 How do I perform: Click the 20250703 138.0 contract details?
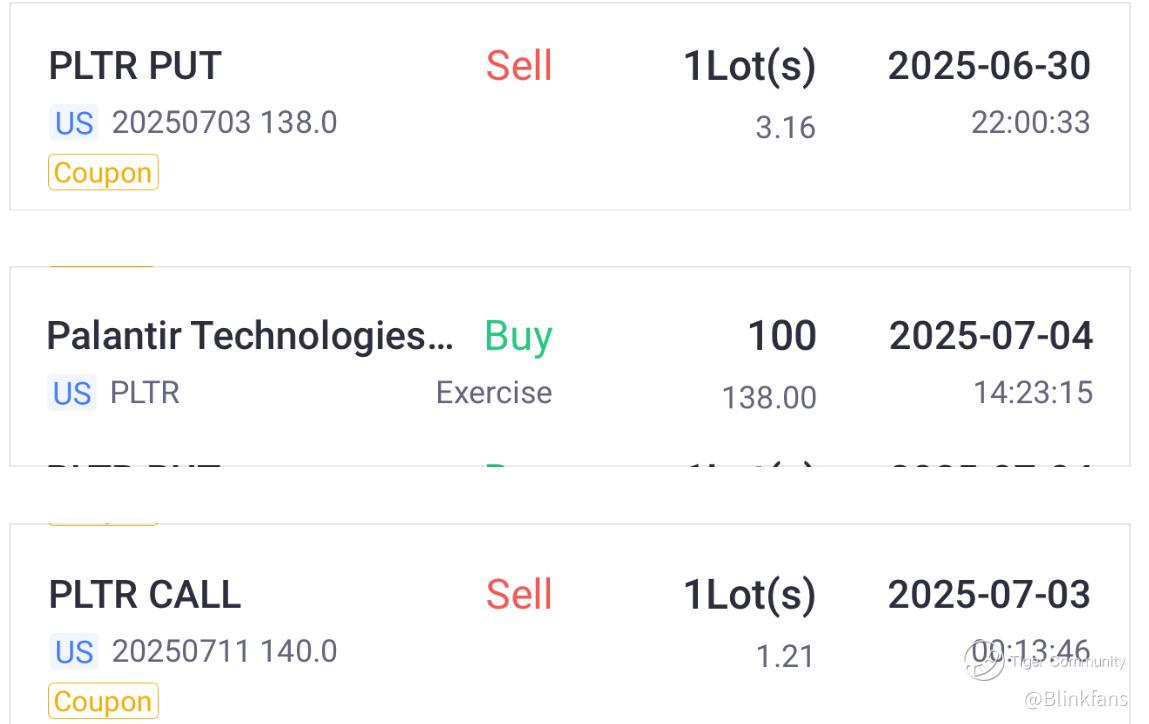224,123
